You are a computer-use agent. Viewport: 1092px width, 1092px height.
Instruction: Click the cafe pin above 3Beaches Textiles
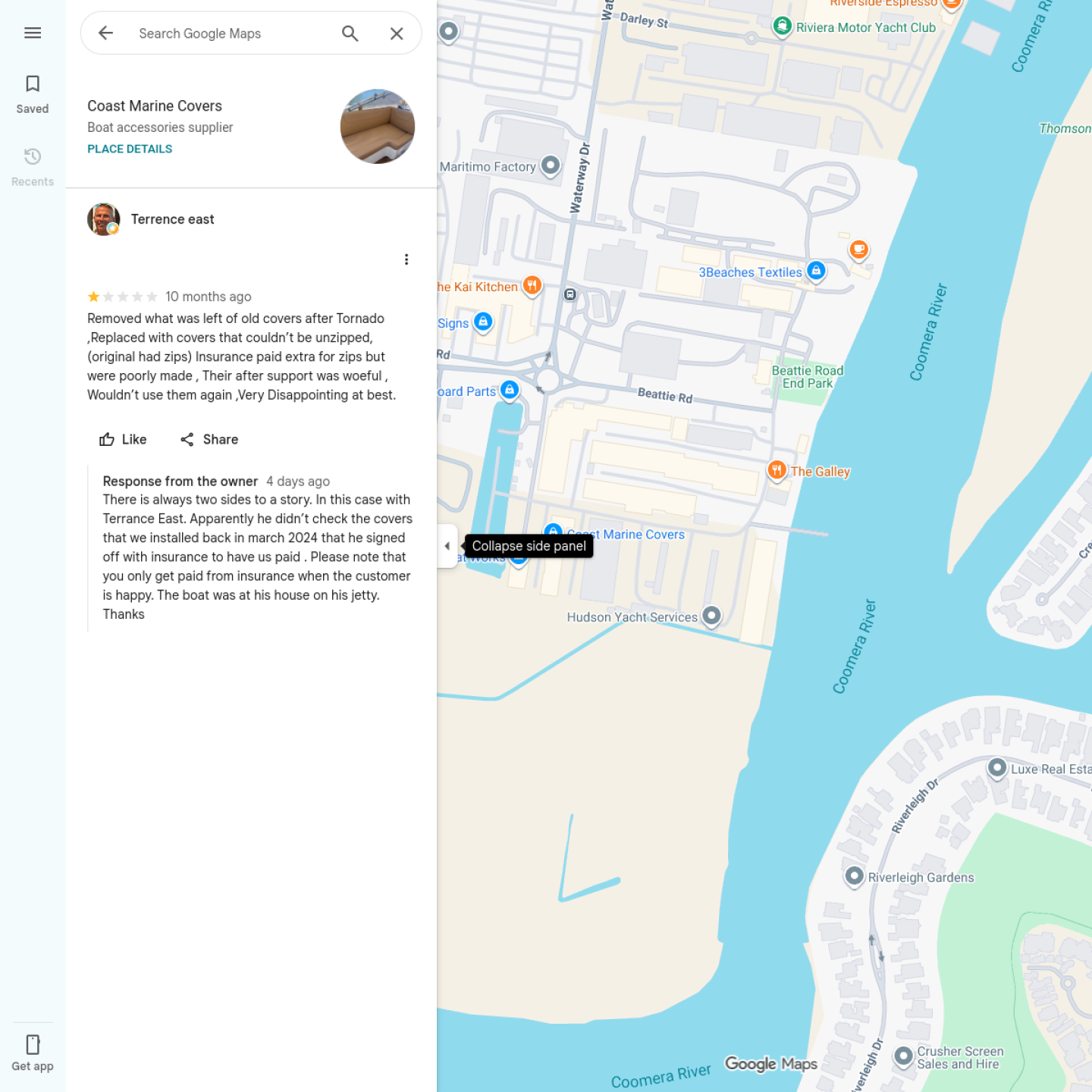click(x=858, y=249)
